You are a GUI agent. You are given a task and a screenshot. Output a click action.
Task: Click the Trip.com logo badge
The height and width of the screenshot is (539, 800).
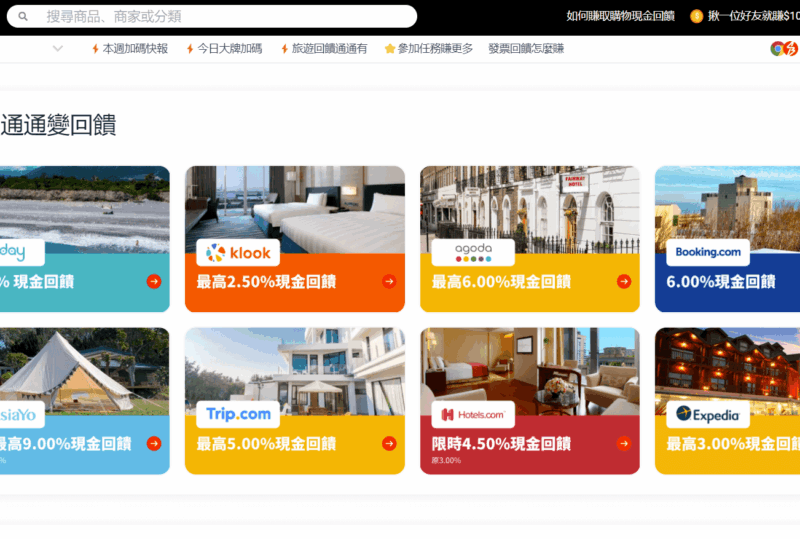238,414
